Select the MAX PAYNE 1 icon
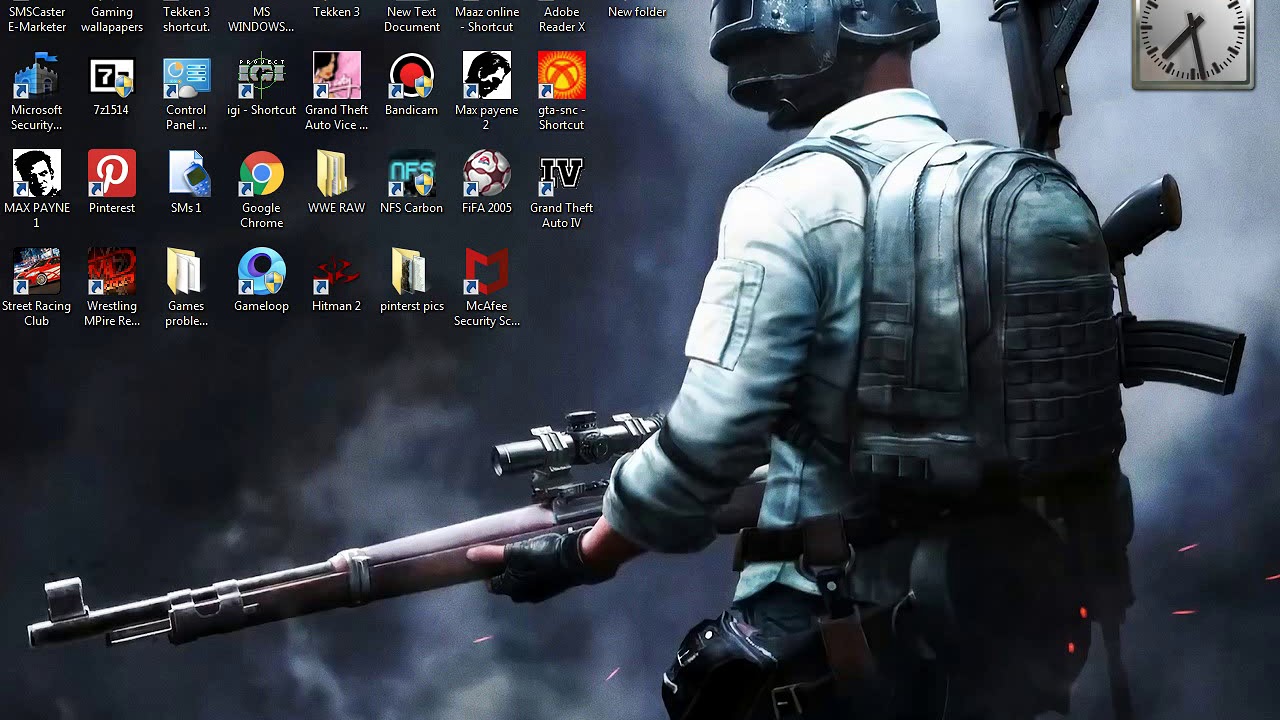Screen dimensions: 1280x720 (x=37, y=175)
